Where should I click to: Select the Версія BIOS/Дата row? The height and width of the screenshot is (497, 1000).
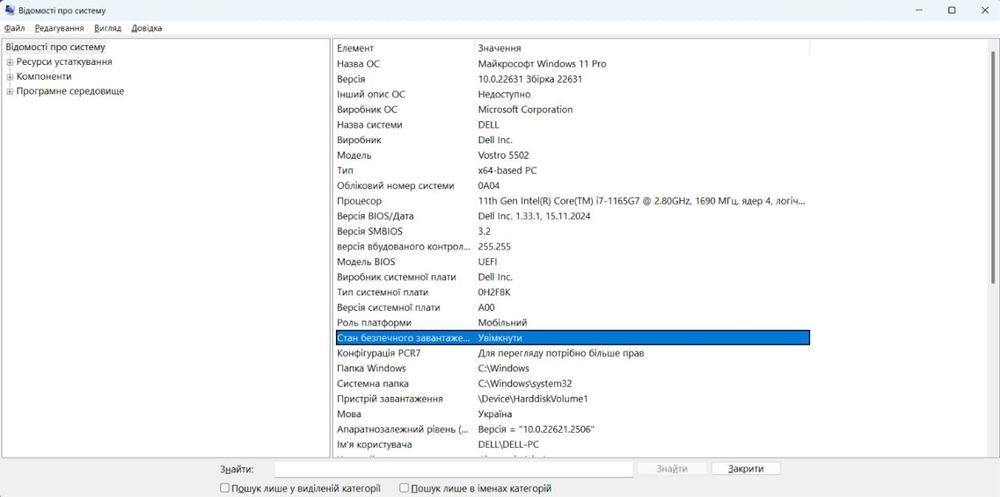pos(573,216)
